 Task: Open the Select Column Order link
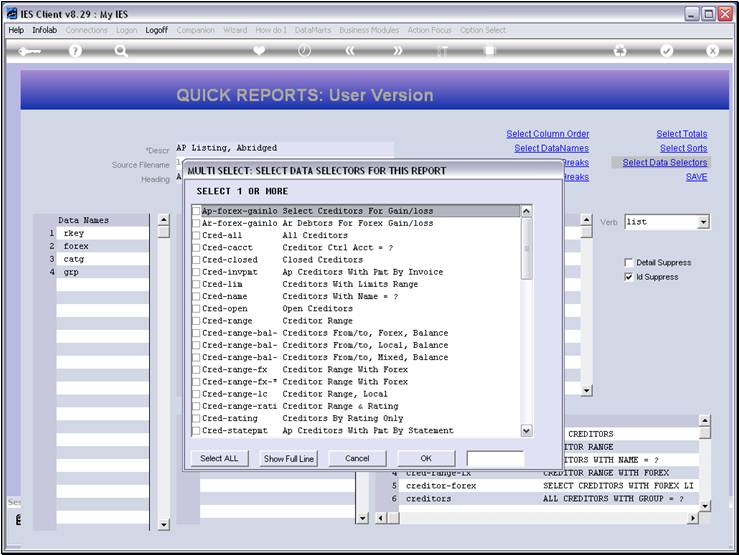(x=548, y=134)
